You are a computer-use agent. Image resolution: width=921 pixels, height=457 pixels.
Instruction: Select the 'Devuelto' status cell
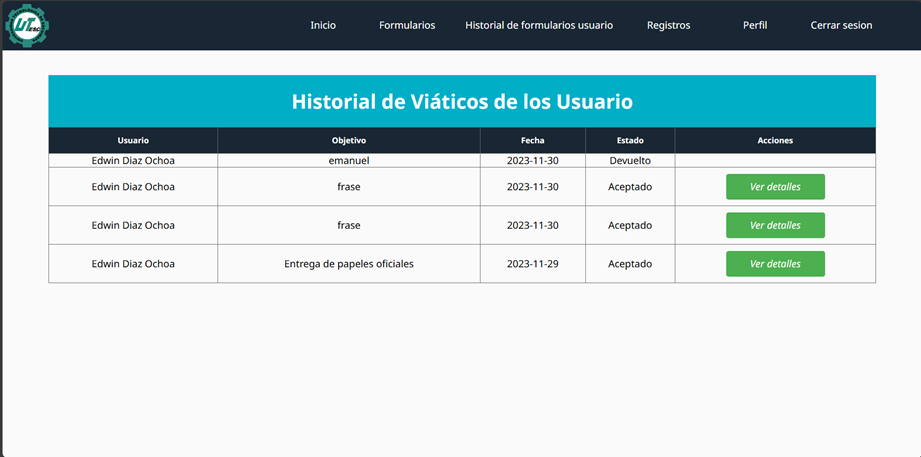click(630, 160)
